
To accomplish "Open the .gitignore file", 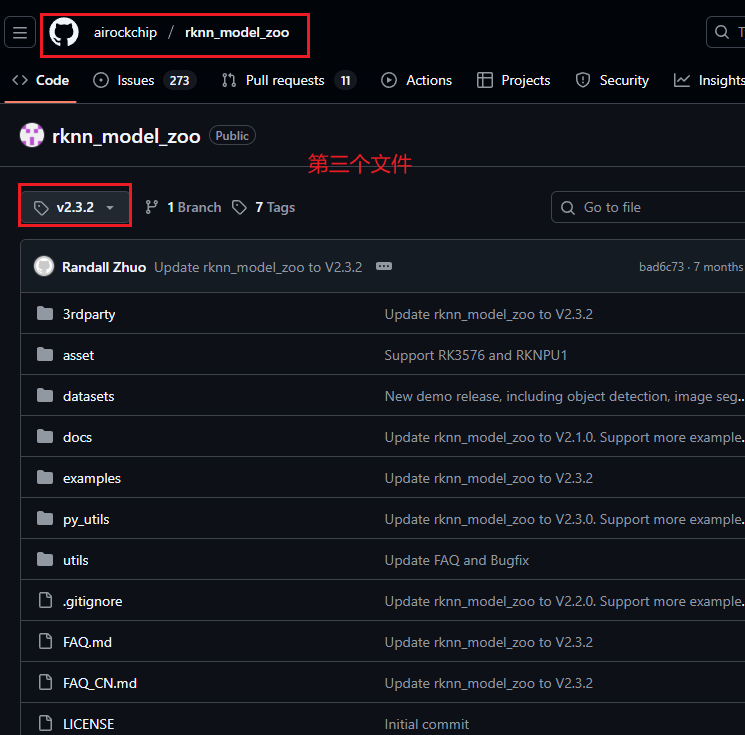I will click(93, 601).
